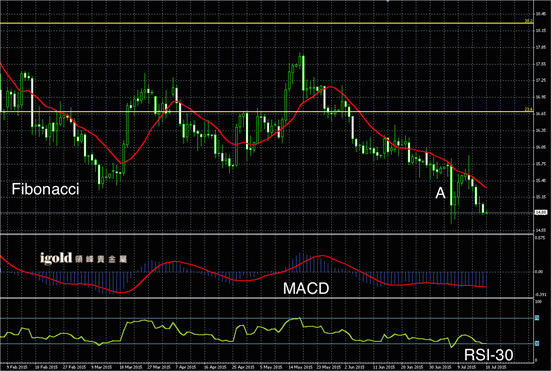Click the 2 Jun 2015 date label

point(355,367)
